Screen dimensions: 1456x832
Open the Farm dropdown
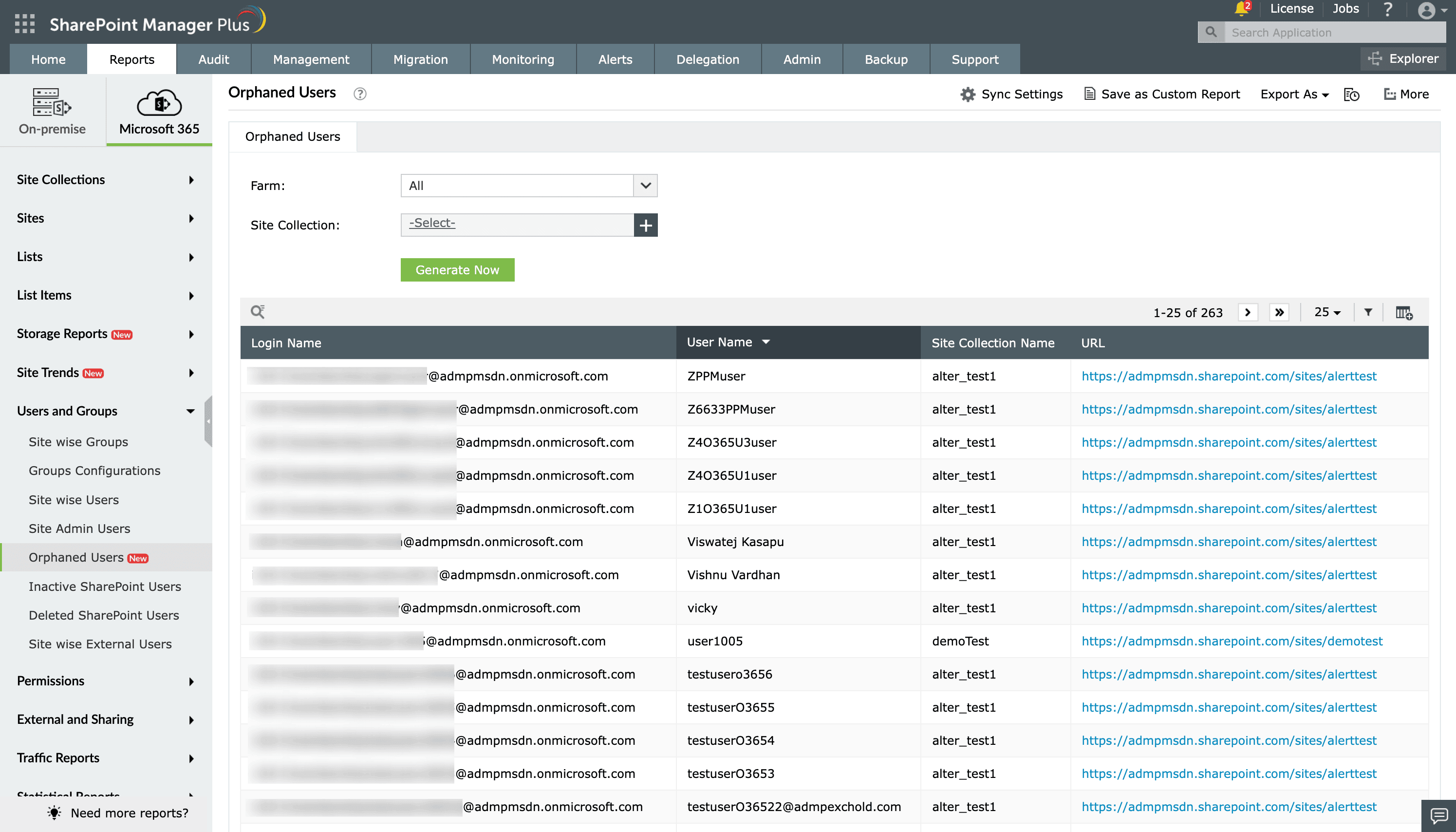point(529,186)
